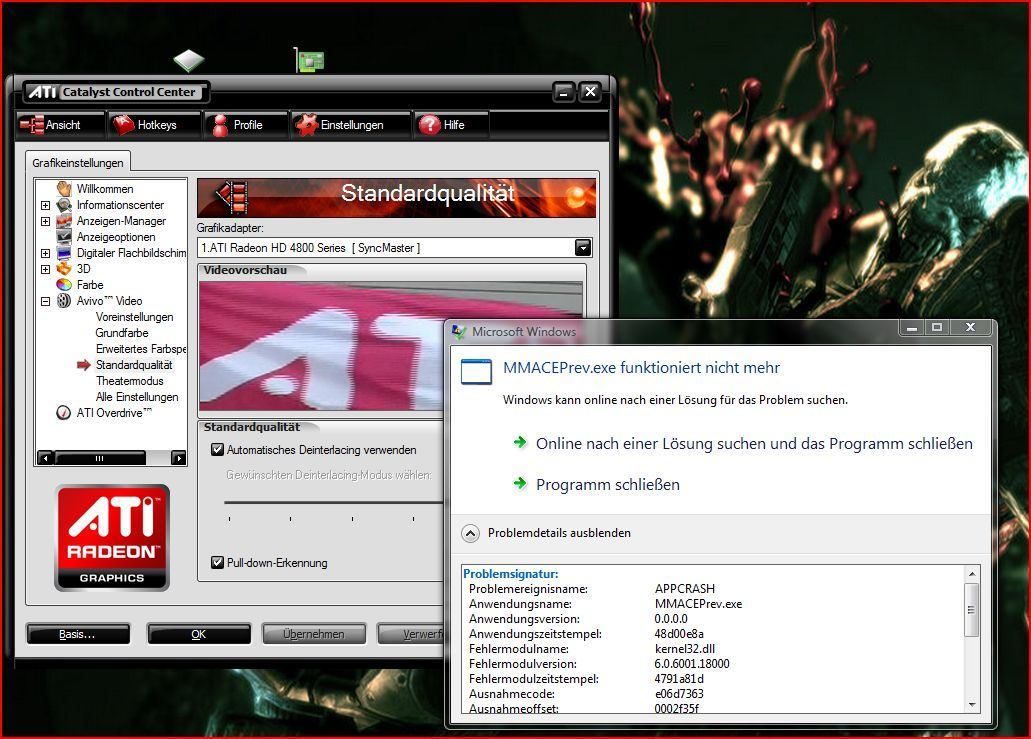Select Voreinstellungen under Avivo Video
Screen dimensions: 1031x739
(134, 317)
